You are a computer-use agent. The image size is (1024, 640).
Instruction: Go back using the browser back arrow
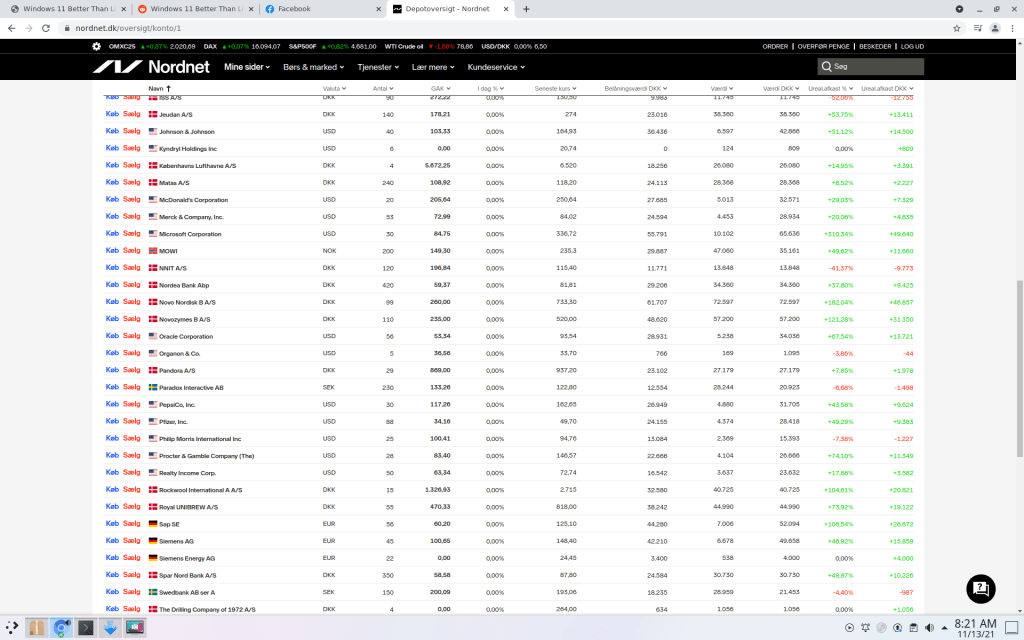pos(11,28)
